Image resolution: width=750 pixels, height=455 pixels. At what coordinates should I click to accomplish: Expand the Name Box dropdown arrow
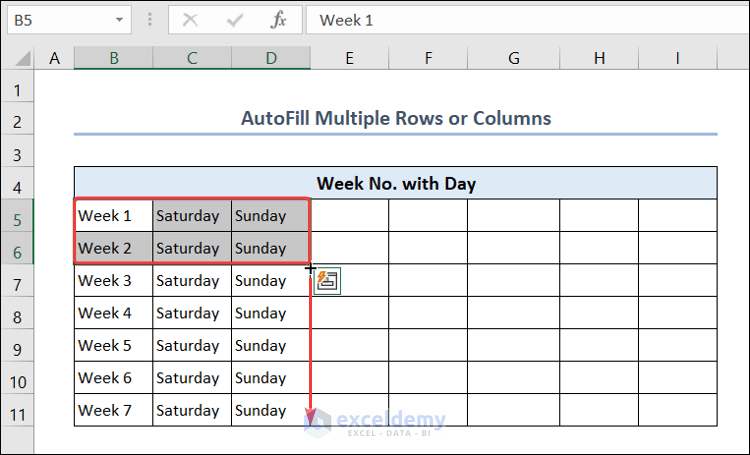click(119, 19)
